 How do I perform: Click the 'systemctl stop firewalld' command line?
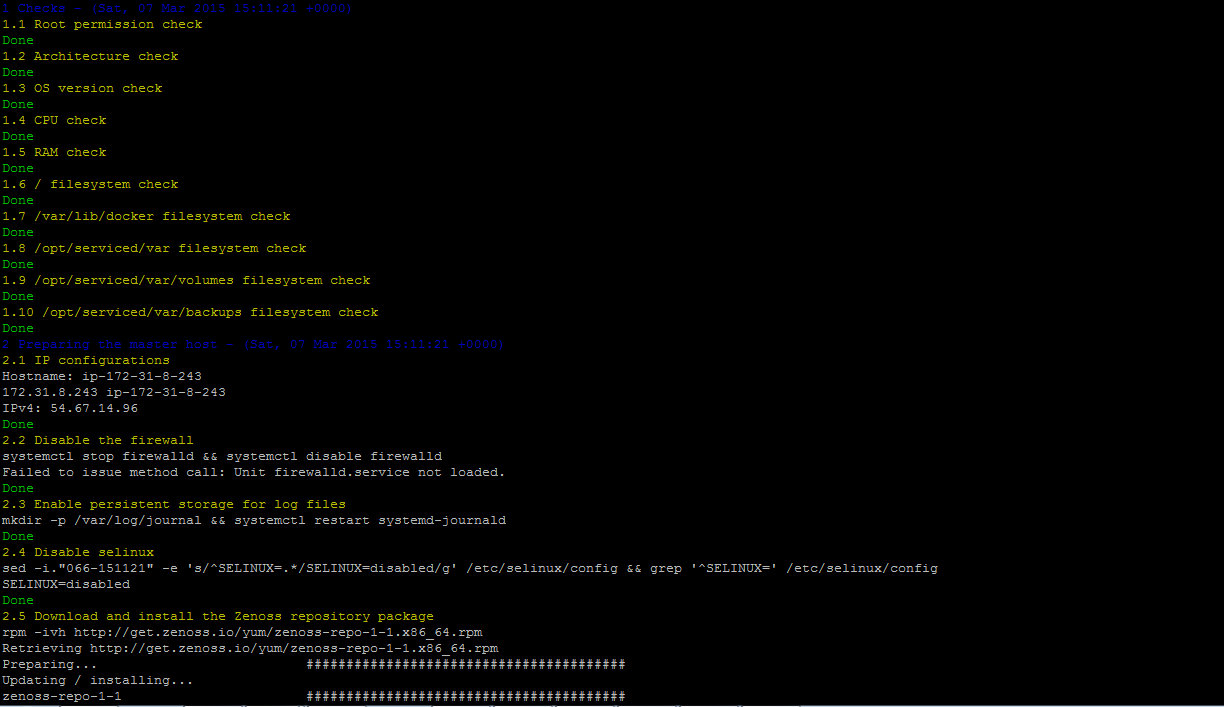click(x=222, y=456)
